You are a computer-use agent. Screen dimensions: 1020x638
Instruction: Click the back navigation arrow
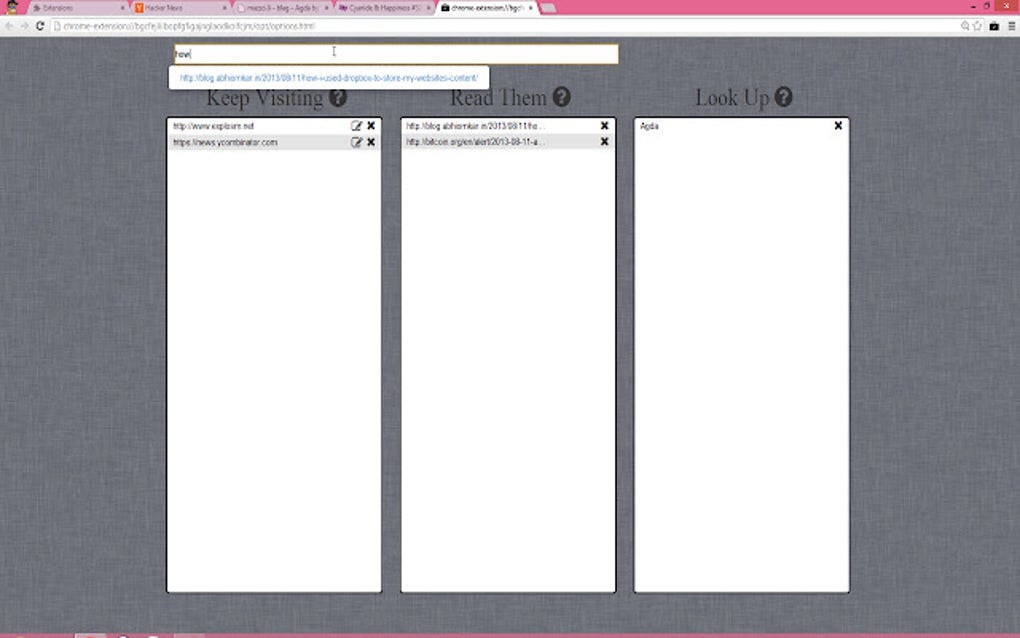(x=8, y=25)
